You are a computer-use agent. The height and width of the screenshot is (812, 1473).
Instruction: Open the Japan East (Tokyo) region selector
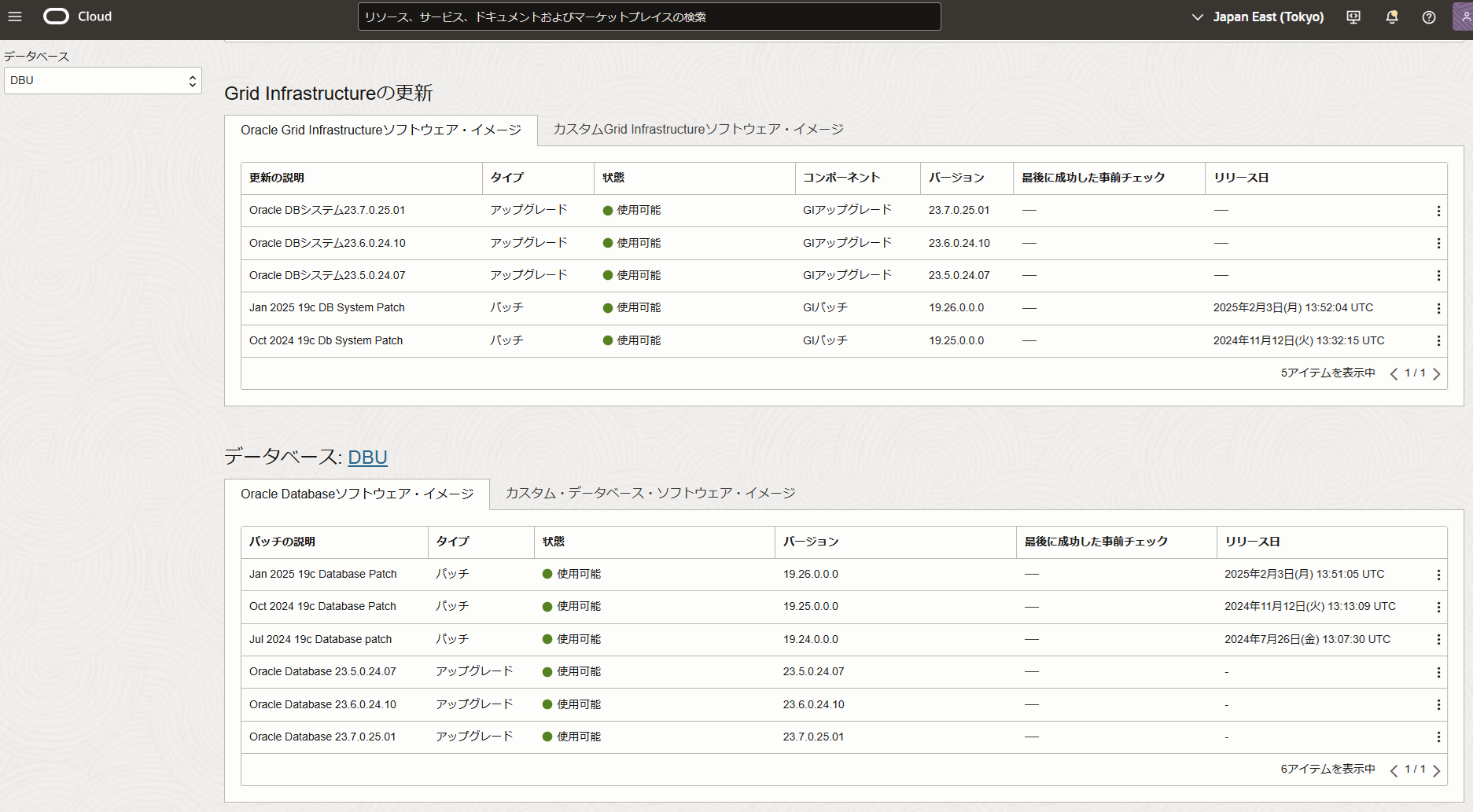[x=1258, y=17]
